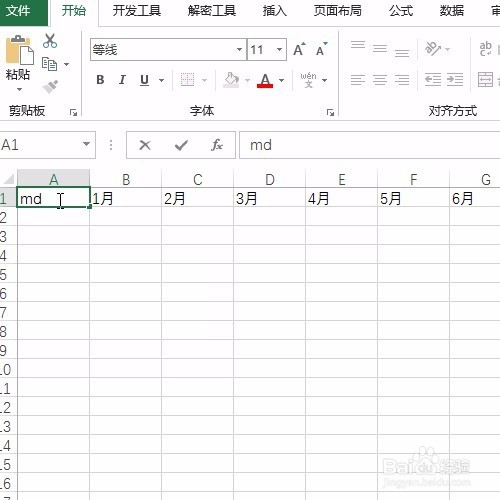Open font settings dialog launcher
This screenshot has height=500, width=500.
coord(330,113)
